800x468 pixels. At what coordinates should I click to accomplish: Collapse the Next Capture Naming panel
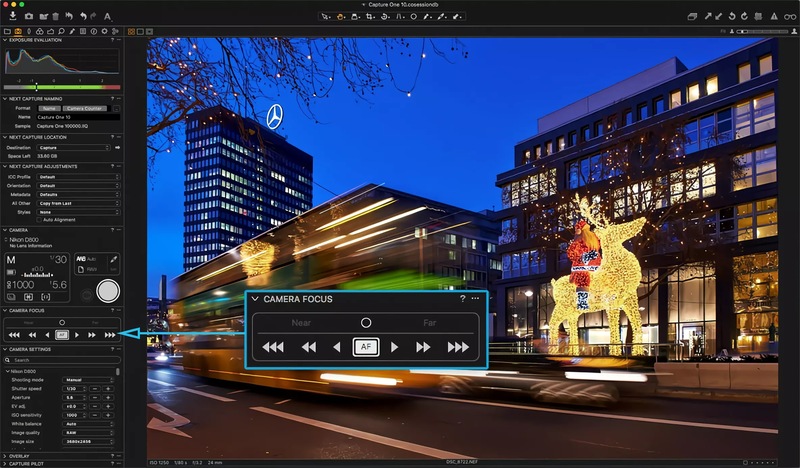tap(5, 98)
